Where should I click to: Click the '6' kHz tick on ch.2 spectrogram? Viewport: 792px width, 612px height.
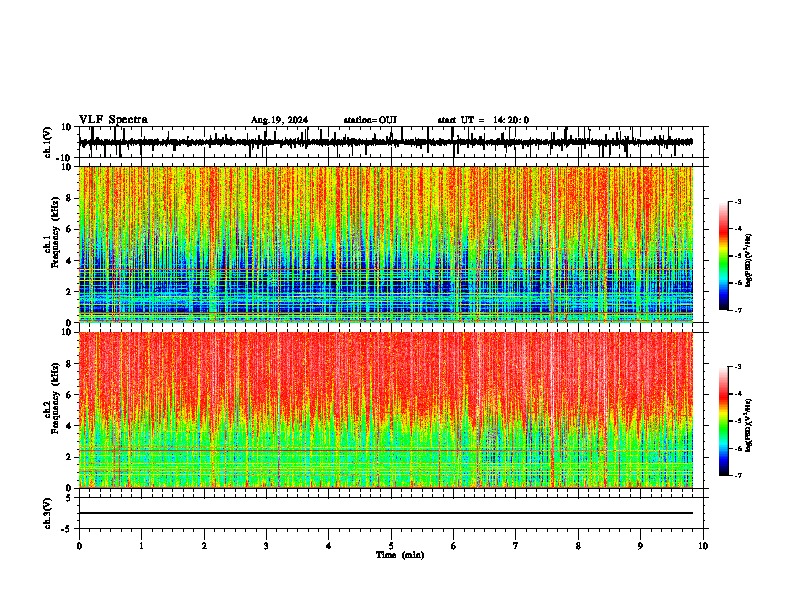click(x=69, y=395)
